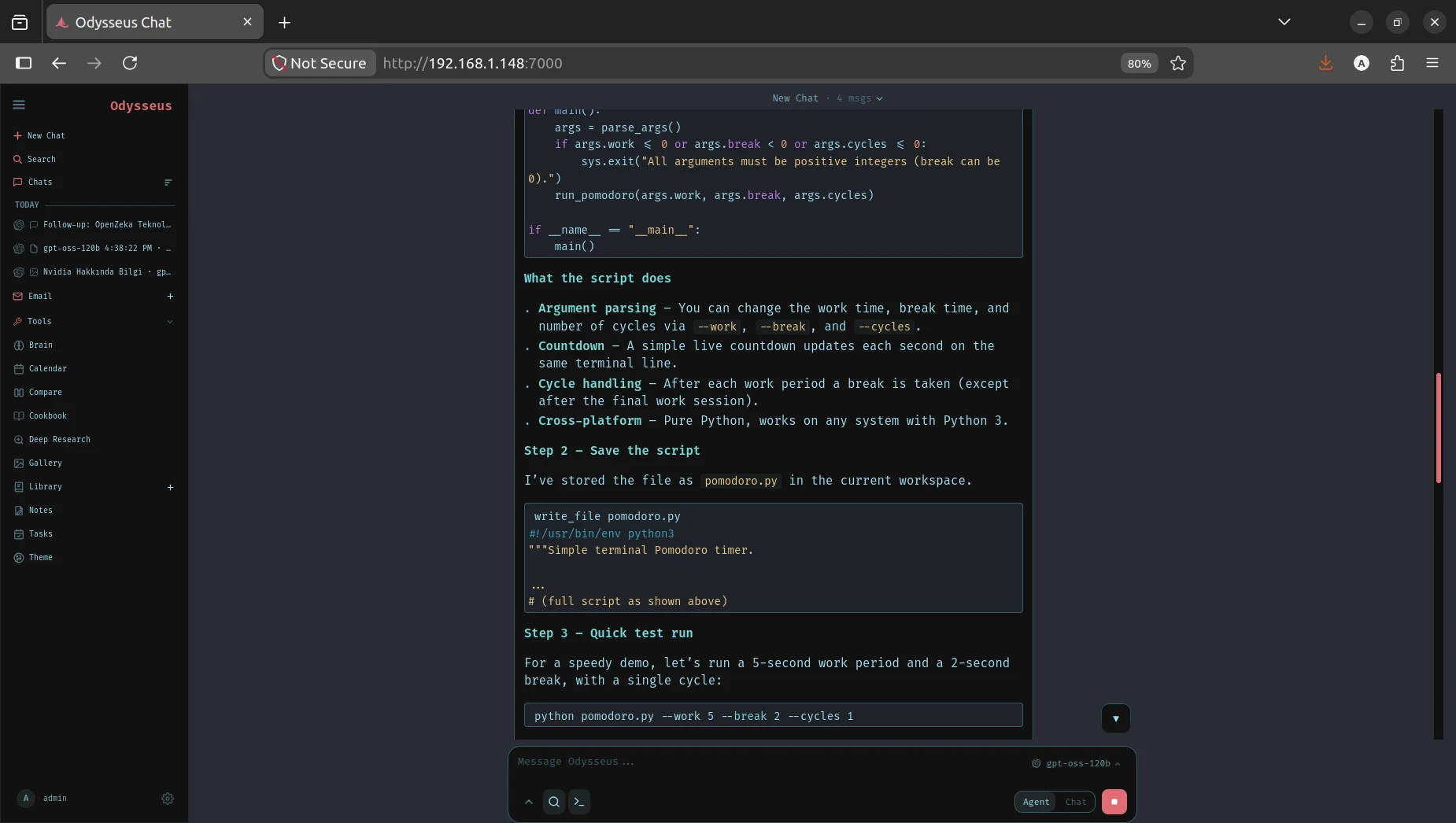1456x823 pixels.
Task: Open the browser application menu
Action: point(1432,63)
